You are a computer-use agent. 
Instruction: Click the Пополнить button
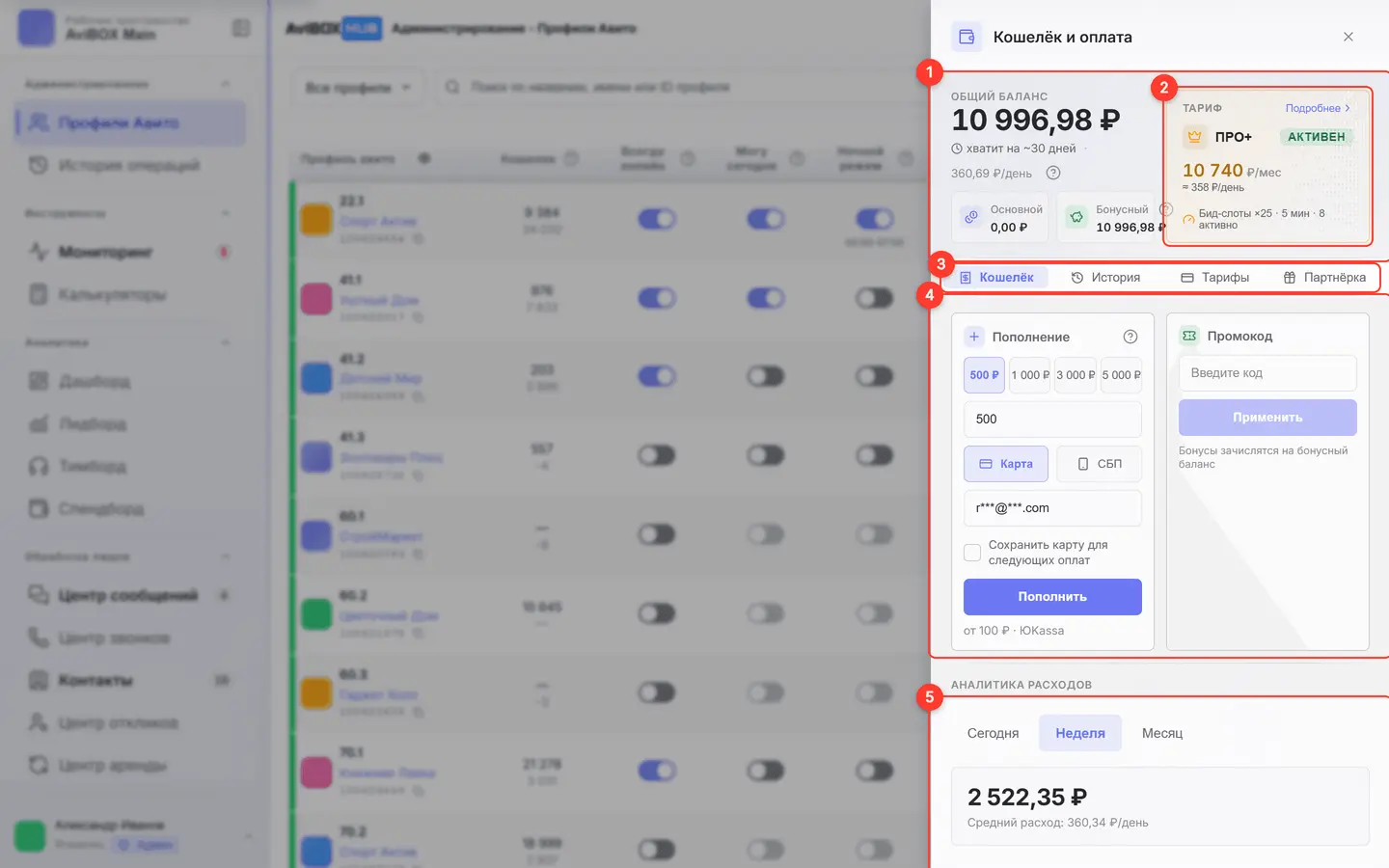(x=1052, y=597)
